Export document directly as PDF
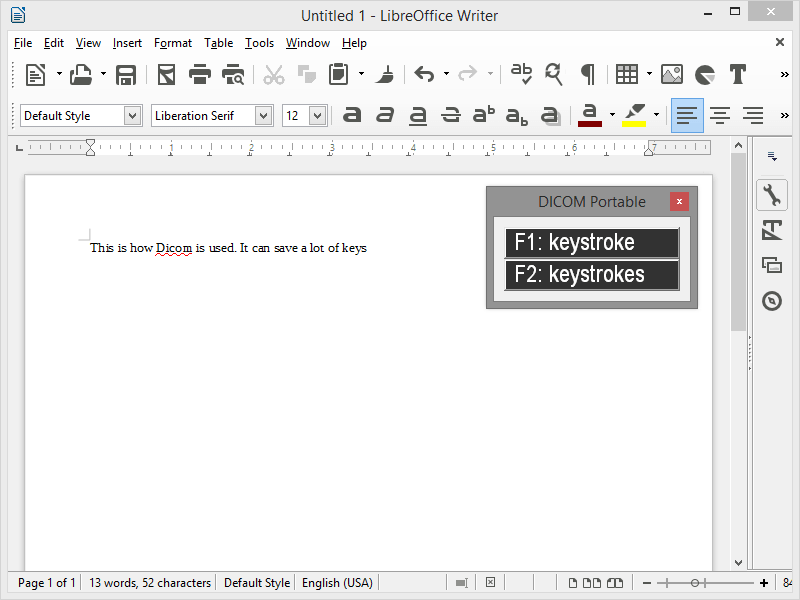 point(167,75)
